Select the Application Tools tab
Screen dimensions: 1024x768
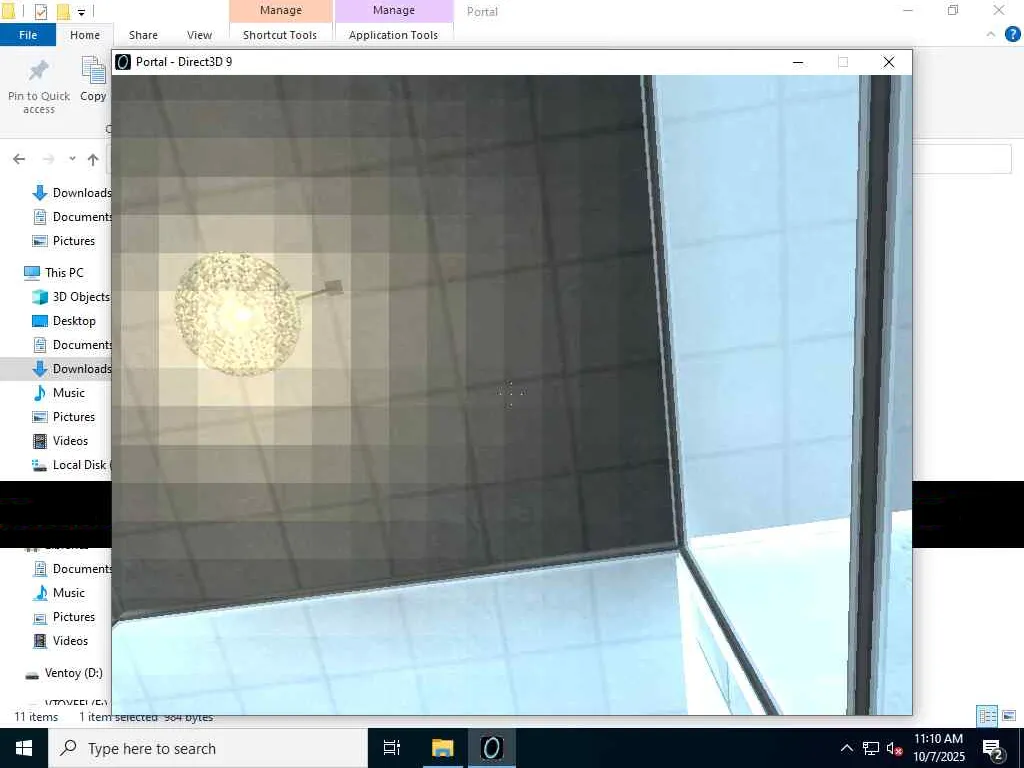393,35
